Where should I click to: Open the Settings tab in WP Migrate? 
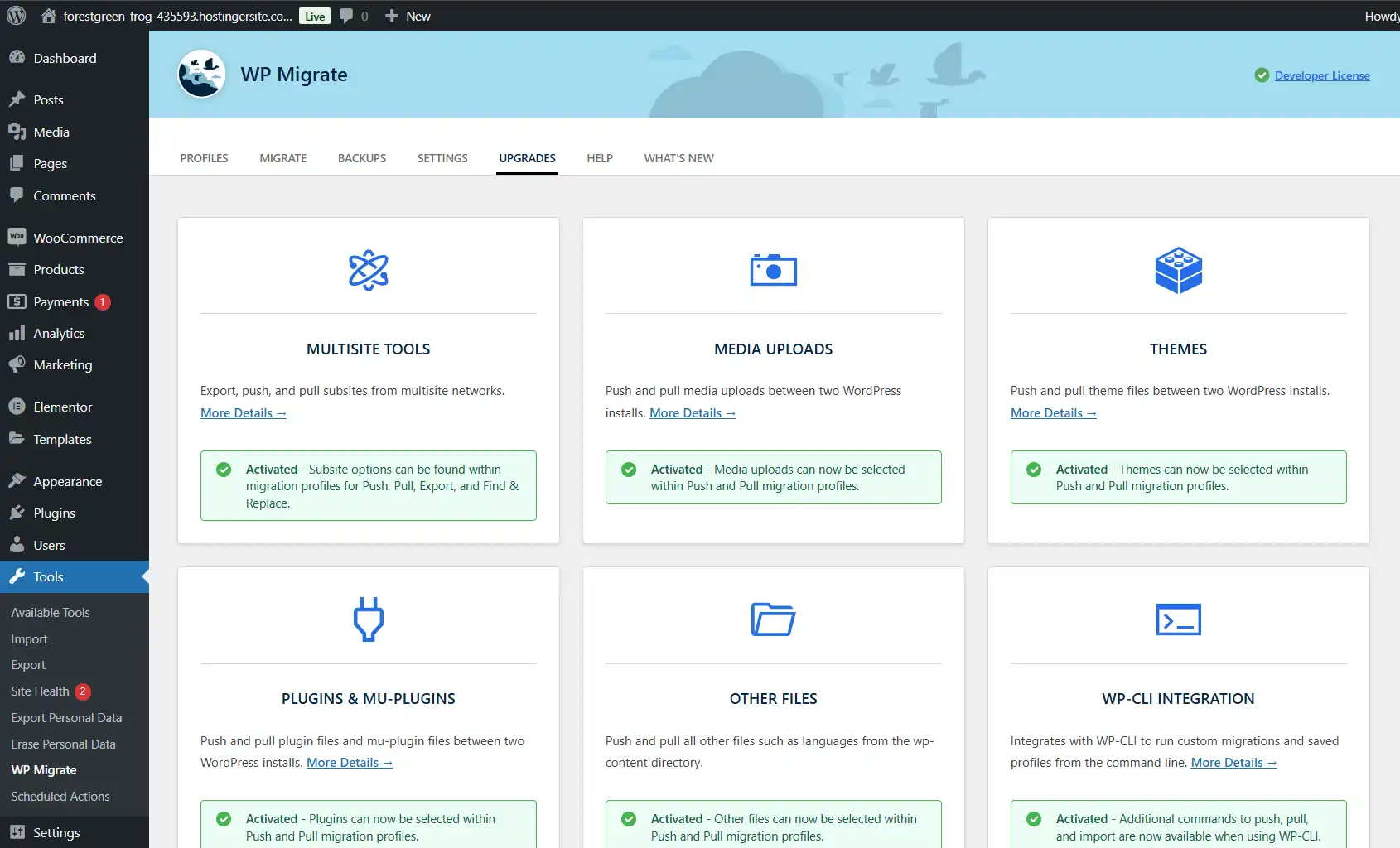pos(442,158)
